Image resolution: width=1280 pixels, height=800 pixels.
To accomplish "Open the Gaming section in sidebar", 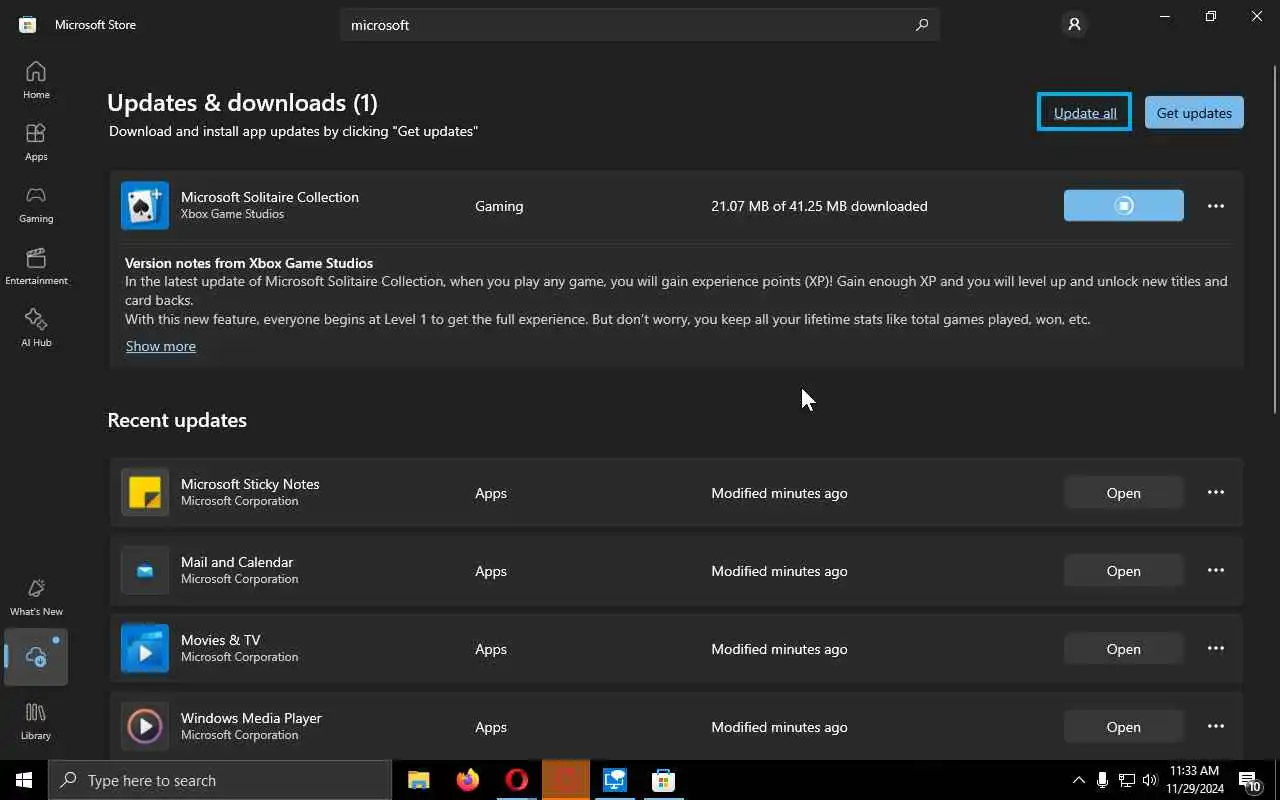I will click(x=36, y=204).
